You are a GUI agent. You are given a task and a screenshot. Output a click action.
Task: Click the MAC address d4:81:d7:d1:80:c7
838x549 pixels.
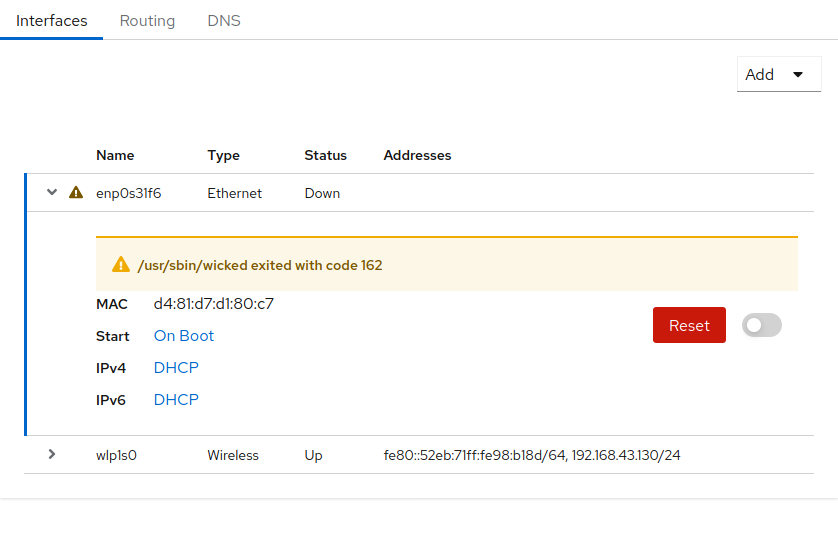click(x=213, y=304)
